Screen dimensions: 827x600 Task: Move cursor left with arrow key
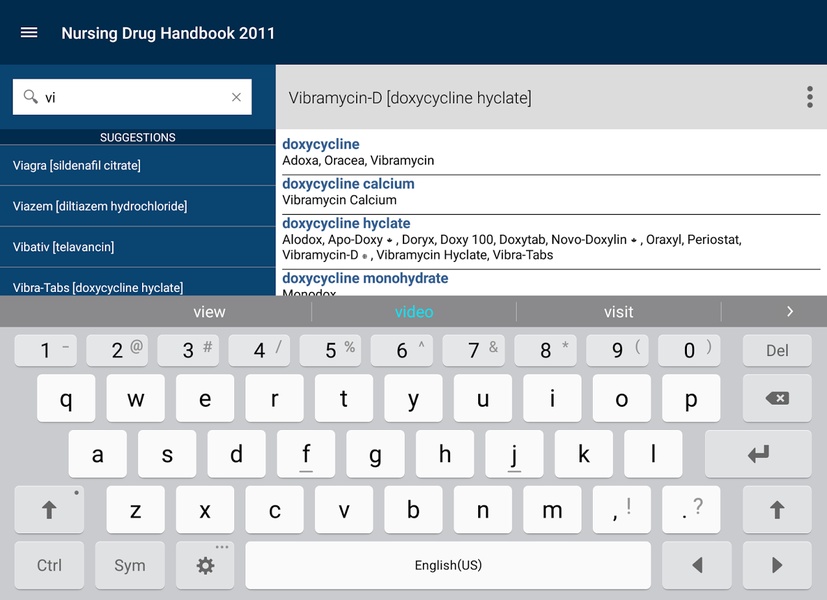pos(697,565)
